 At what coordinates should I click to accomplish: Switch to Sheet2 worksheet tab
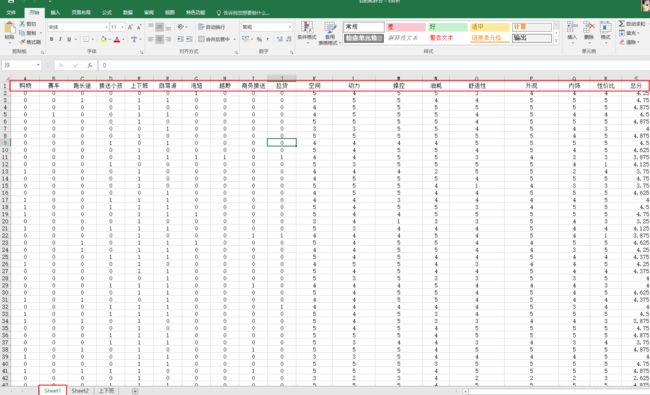pos(80,390)
